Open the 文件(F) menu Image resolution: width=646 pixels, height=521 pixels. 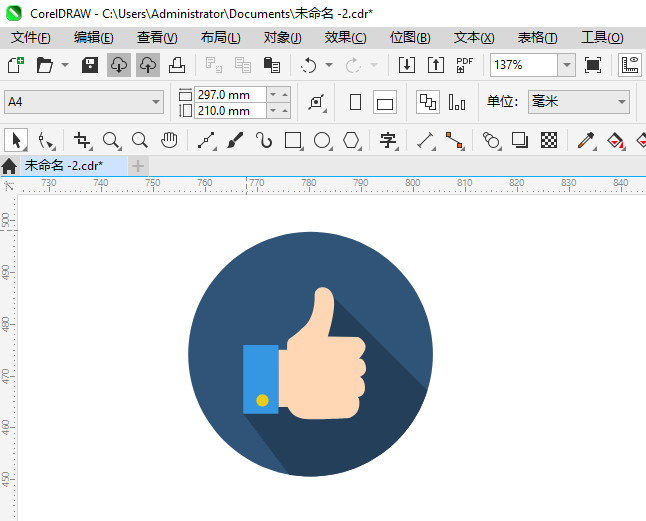(30, 37)
